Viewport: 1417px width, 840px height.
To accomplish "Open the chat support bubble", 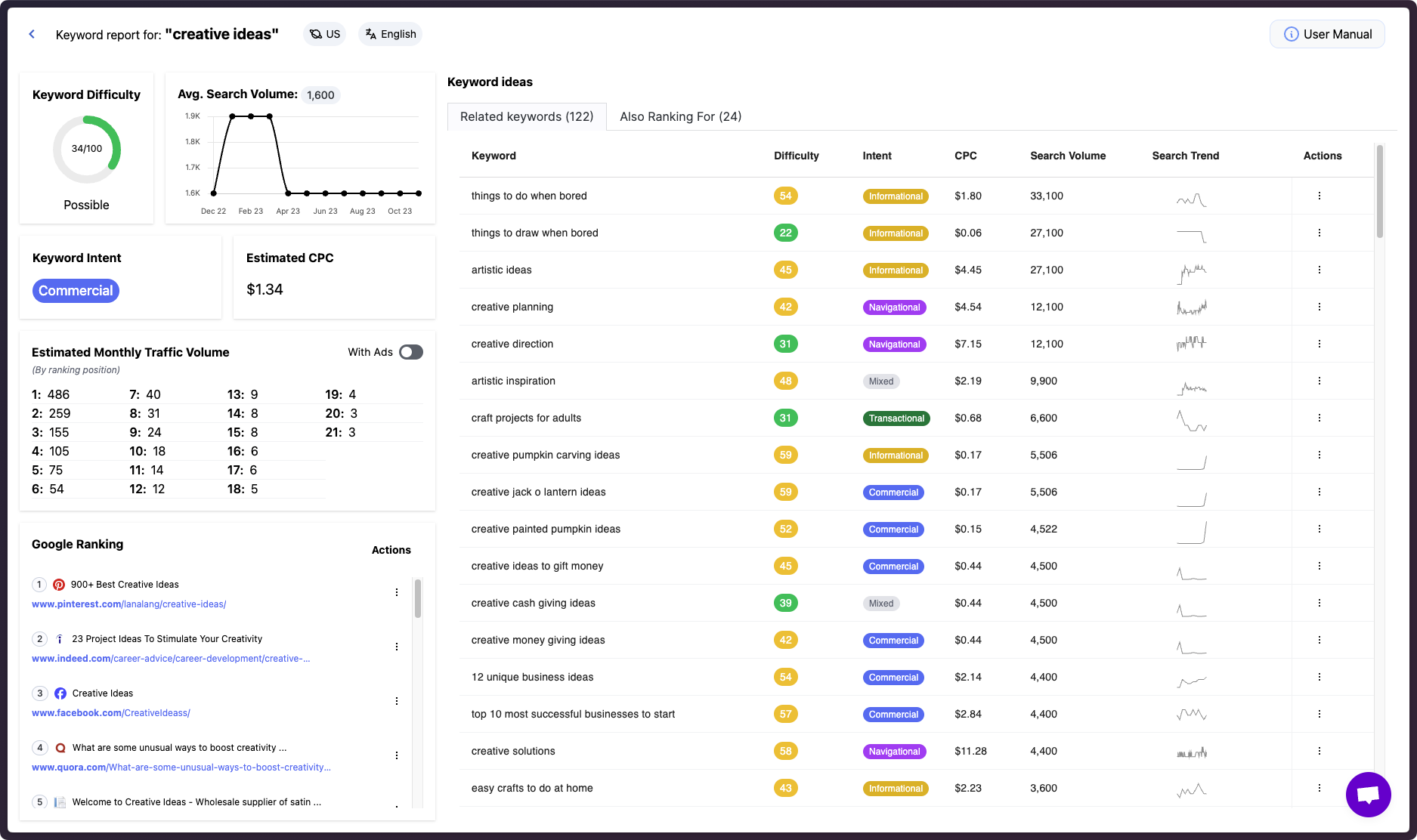I will pyautogui.click(x=1368, y=794).
